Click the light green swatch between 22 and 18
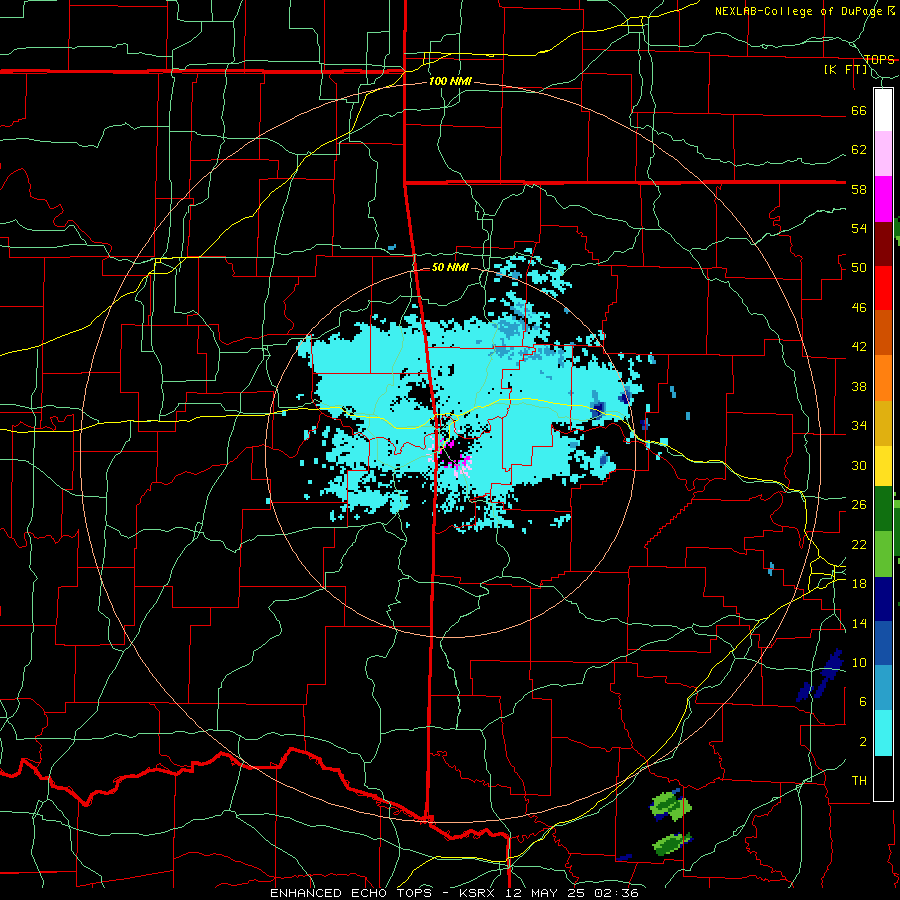The height and width of the screenshot is (900, 900). (x=883, y=553)
